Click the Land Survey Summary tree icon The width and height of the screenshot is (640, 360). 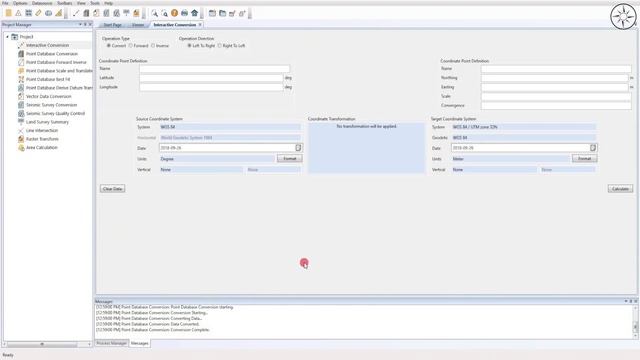[21, 122]
